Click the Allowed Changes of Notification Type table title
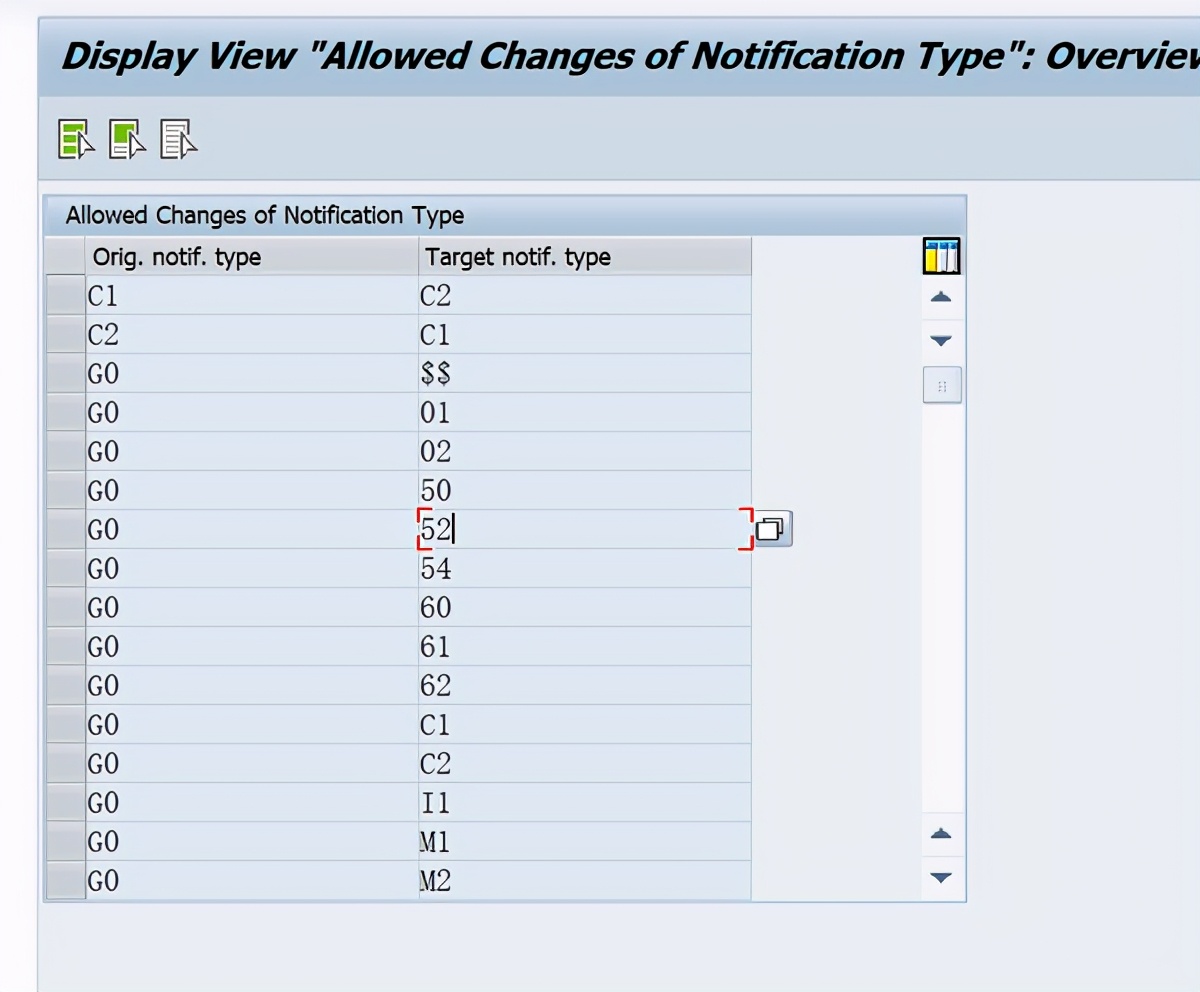 tap(265, 215)
